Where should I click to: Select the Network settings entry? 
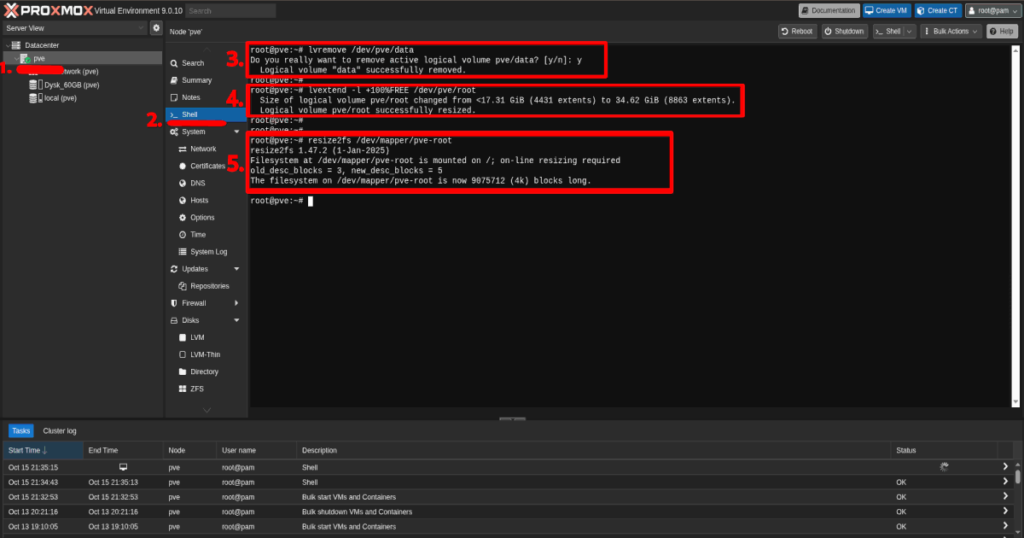[x=203, y=149]
